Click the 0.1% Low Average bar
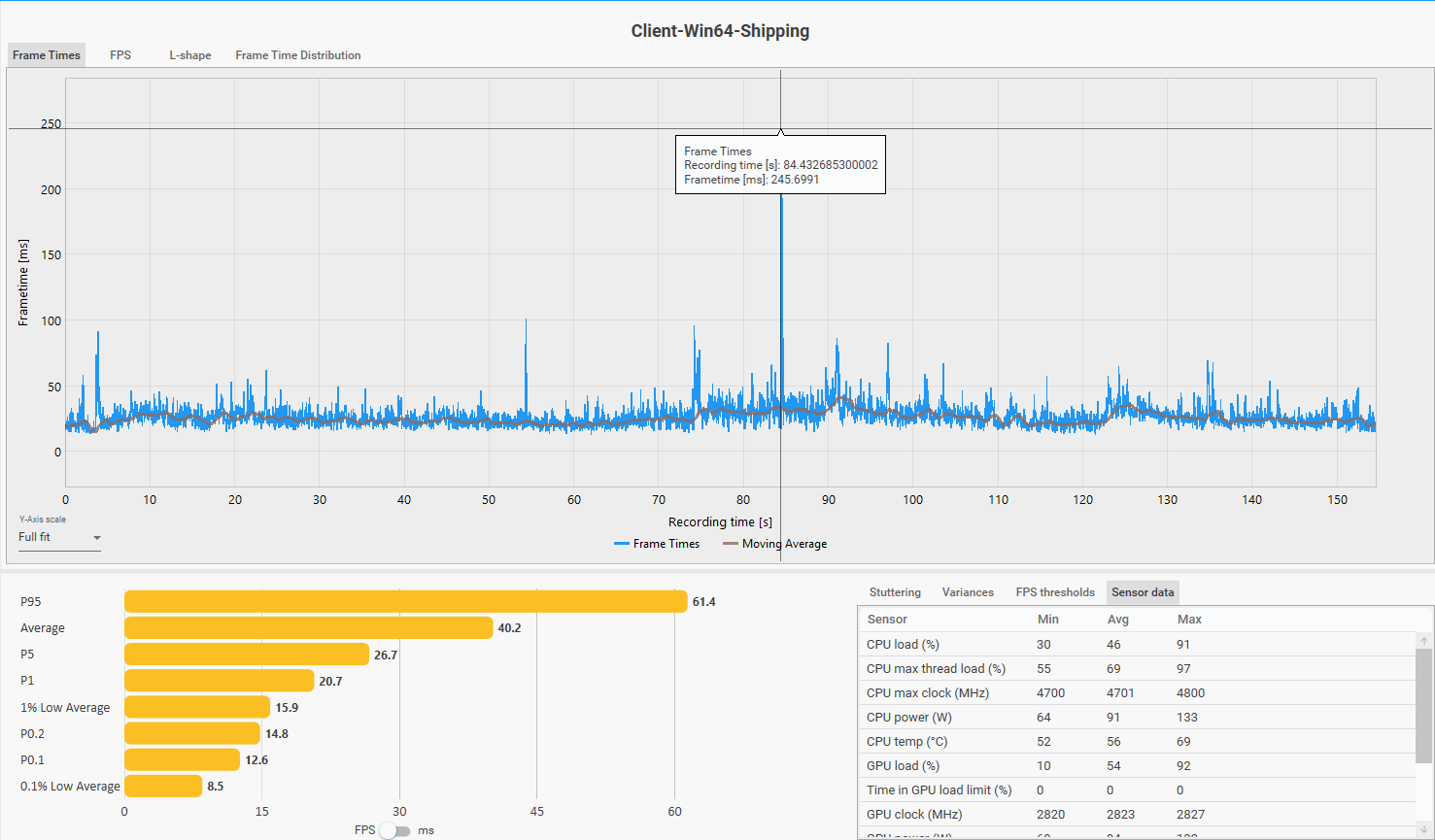This screenshot has width=1435, height=840. 162,787
